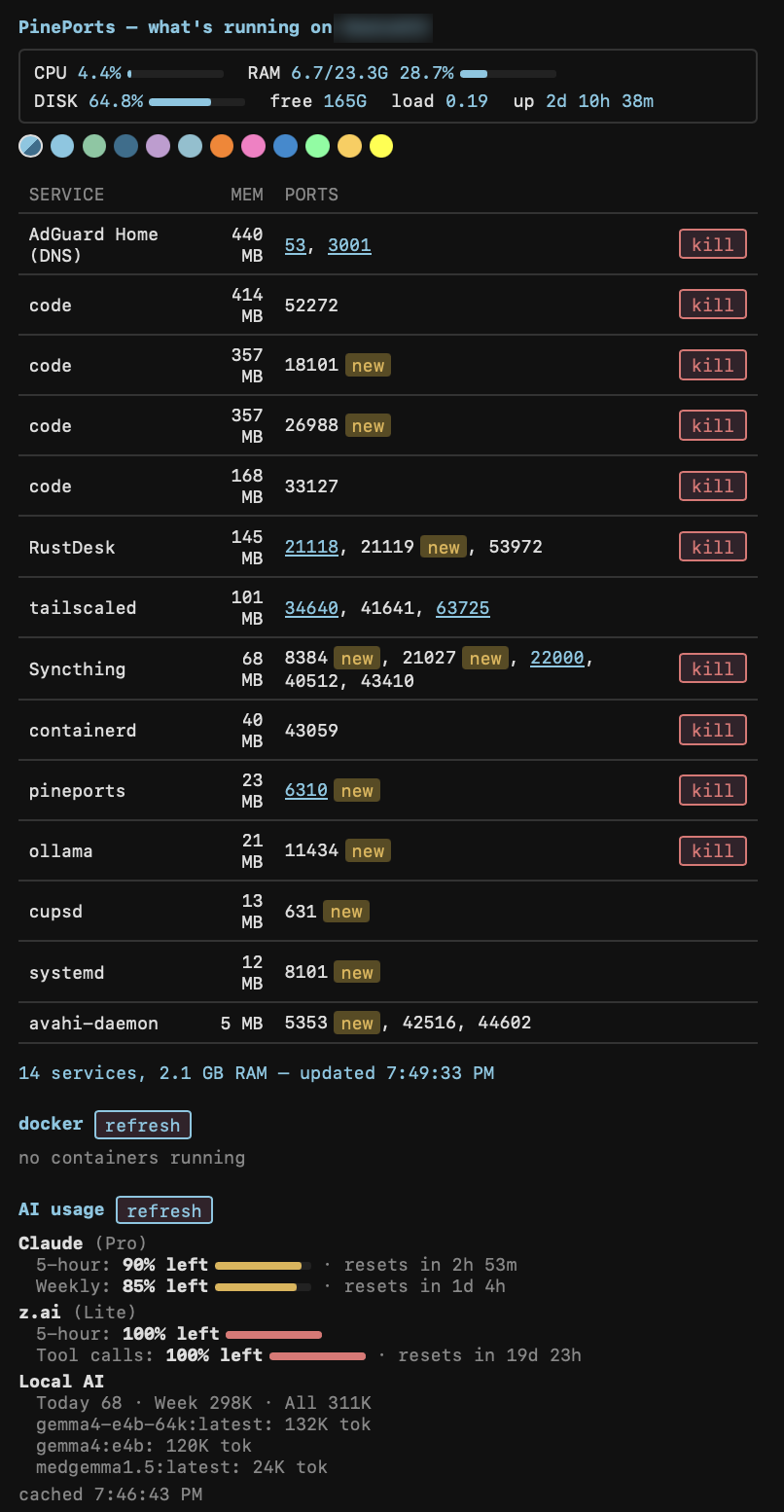Open tailscaled port 34640 link
Screen dimensions: 784x1512
[311, 608]
